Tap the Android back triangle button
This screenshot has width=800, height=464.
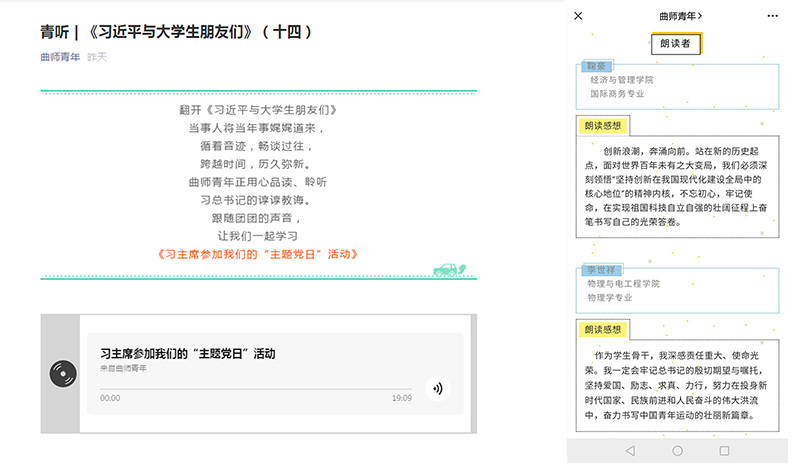point(629,451)
